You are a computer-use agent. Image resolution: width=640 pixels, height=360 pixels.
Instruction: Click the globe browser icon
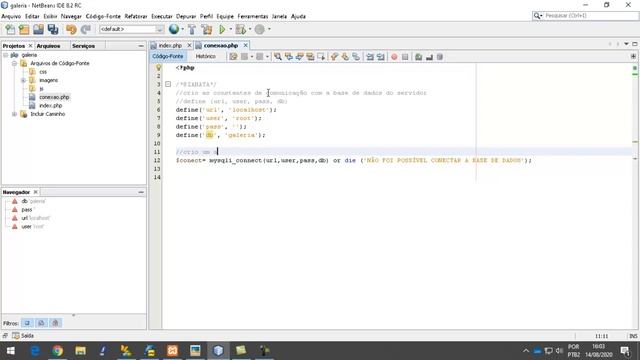pyautogui.click(x=174, y=29)
